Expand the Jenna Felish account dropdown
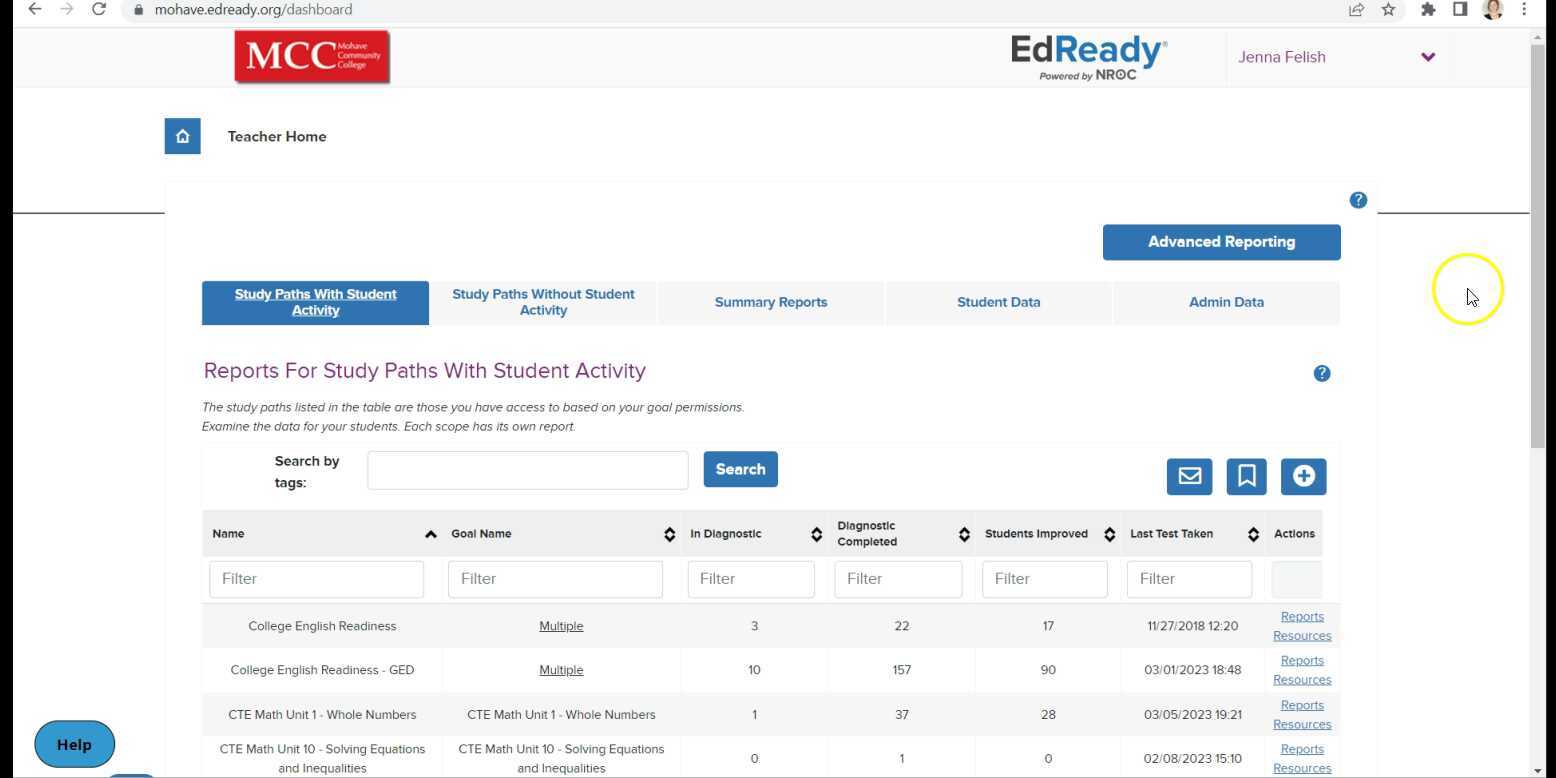This screenshot has width=1556, height=778. 1428,57
